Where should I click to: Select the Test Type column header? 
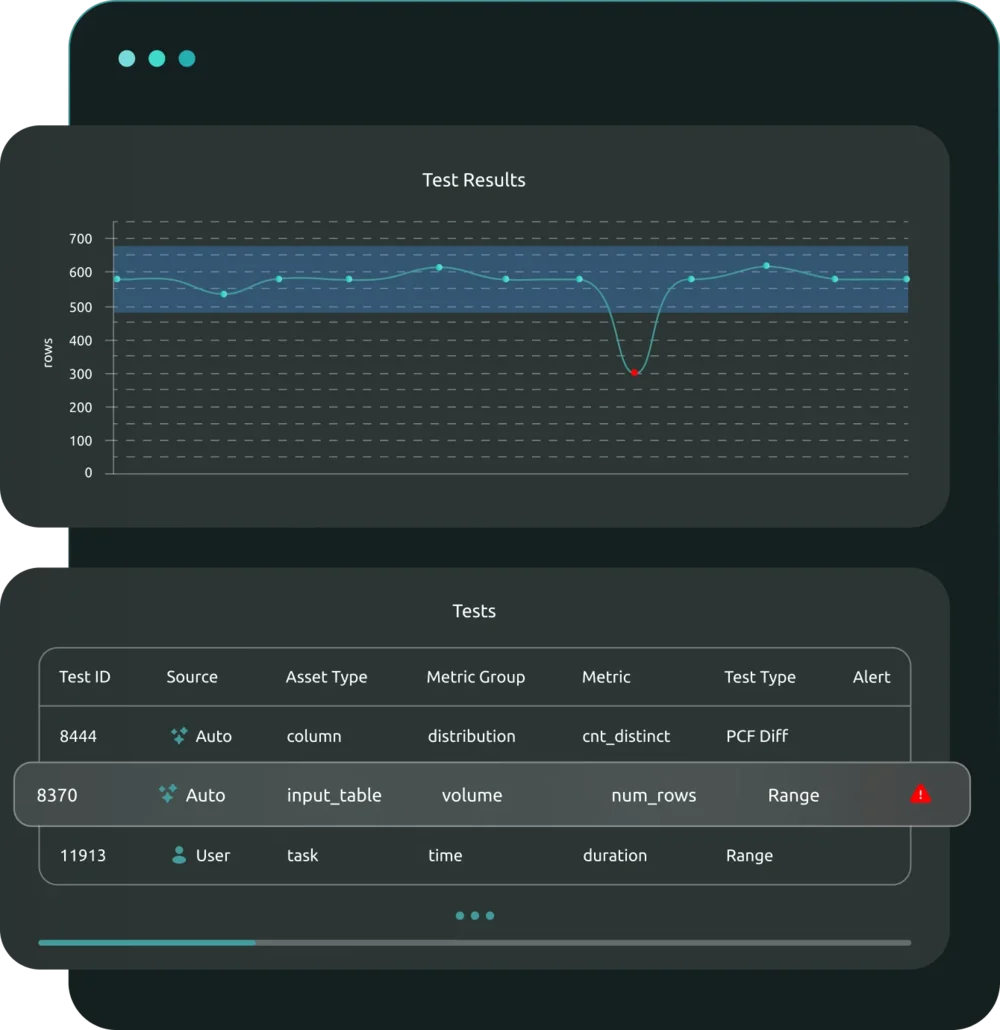(759, 677)
